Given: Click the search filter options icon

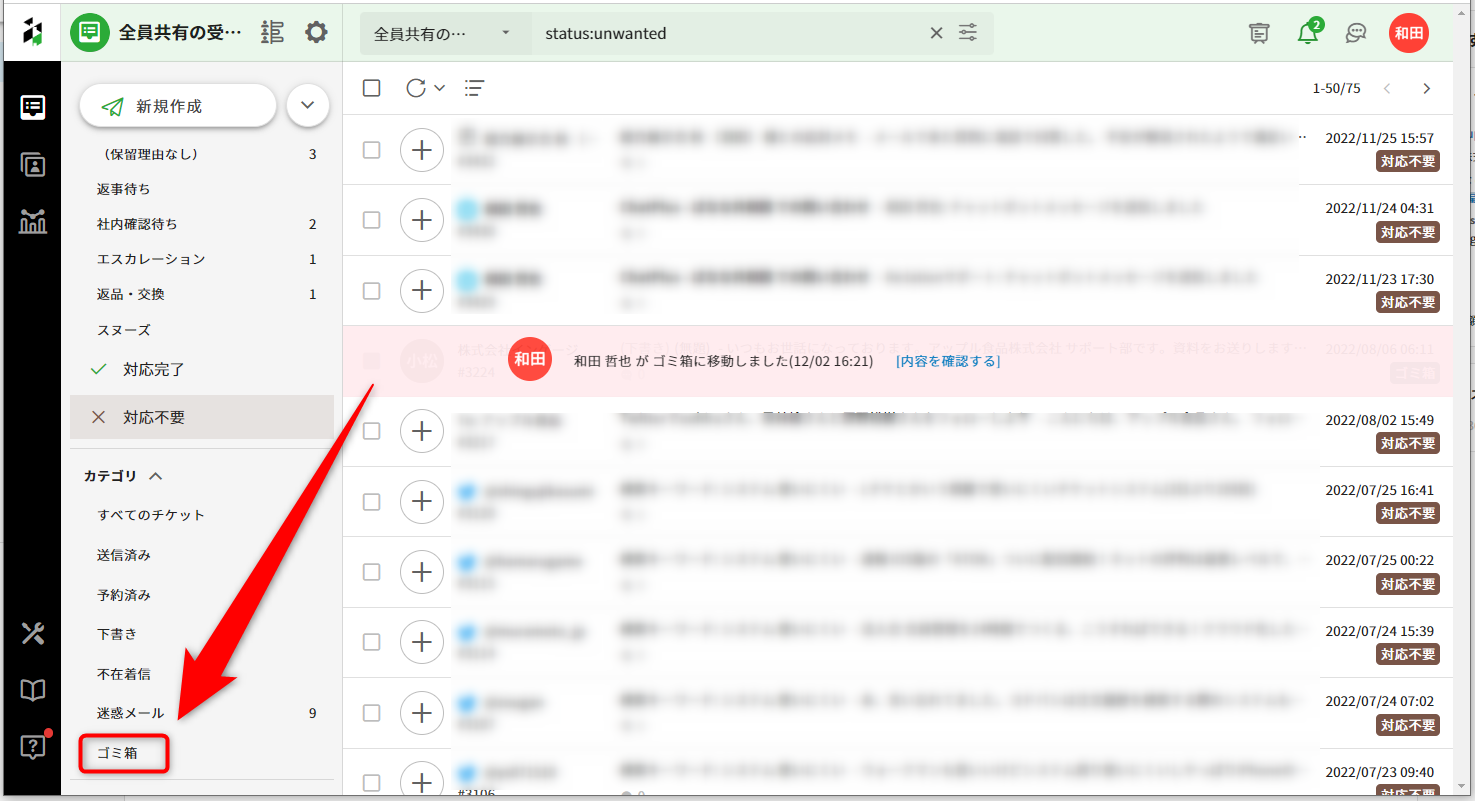Looking at the screenshot, I should (968, 33).
